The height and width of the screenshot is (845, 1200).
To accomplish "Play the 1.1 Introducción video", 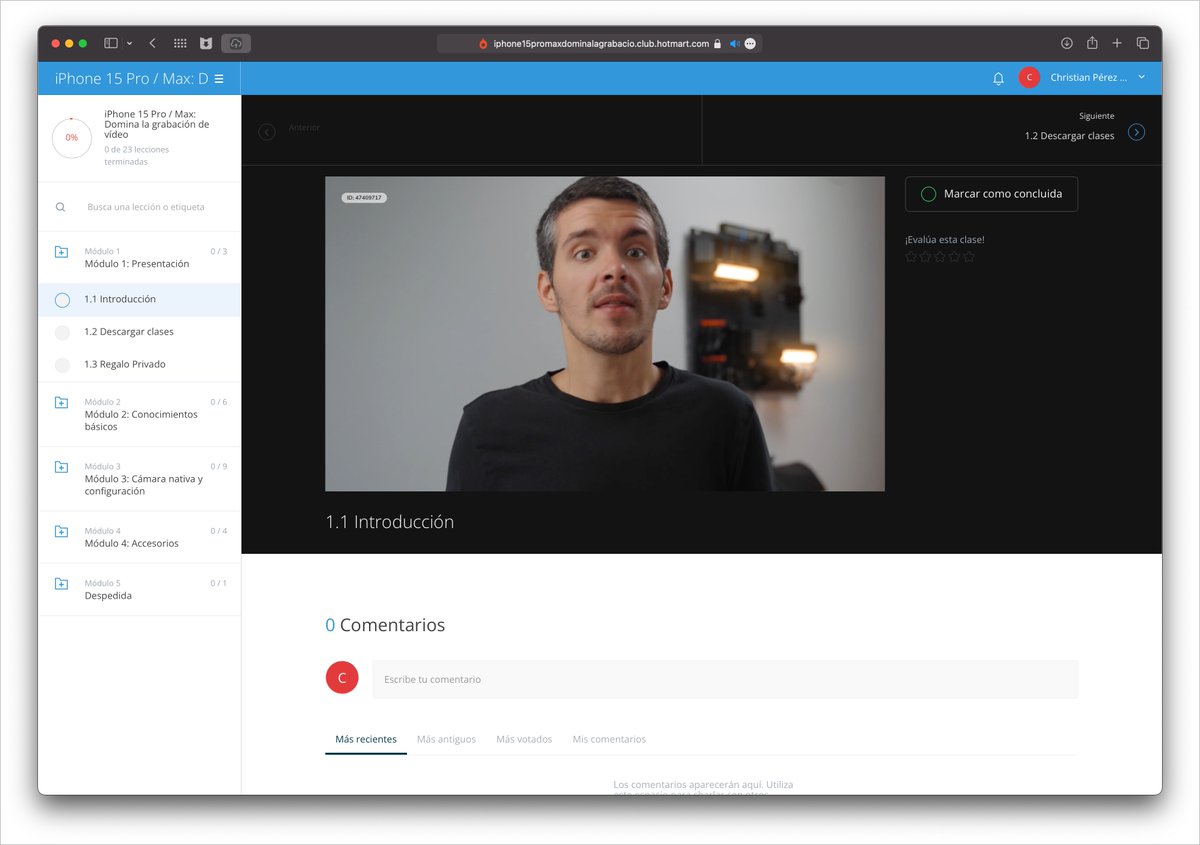I will pyautogui.click(x=605, y=334).
